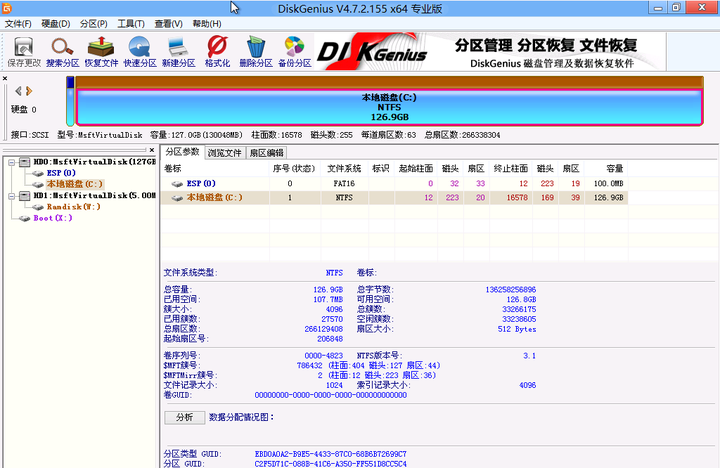Collapse the HD0:MsftVirtualDisk tree node
The image size is (720, 468).
pyautogui.click(x=11, y=162)
